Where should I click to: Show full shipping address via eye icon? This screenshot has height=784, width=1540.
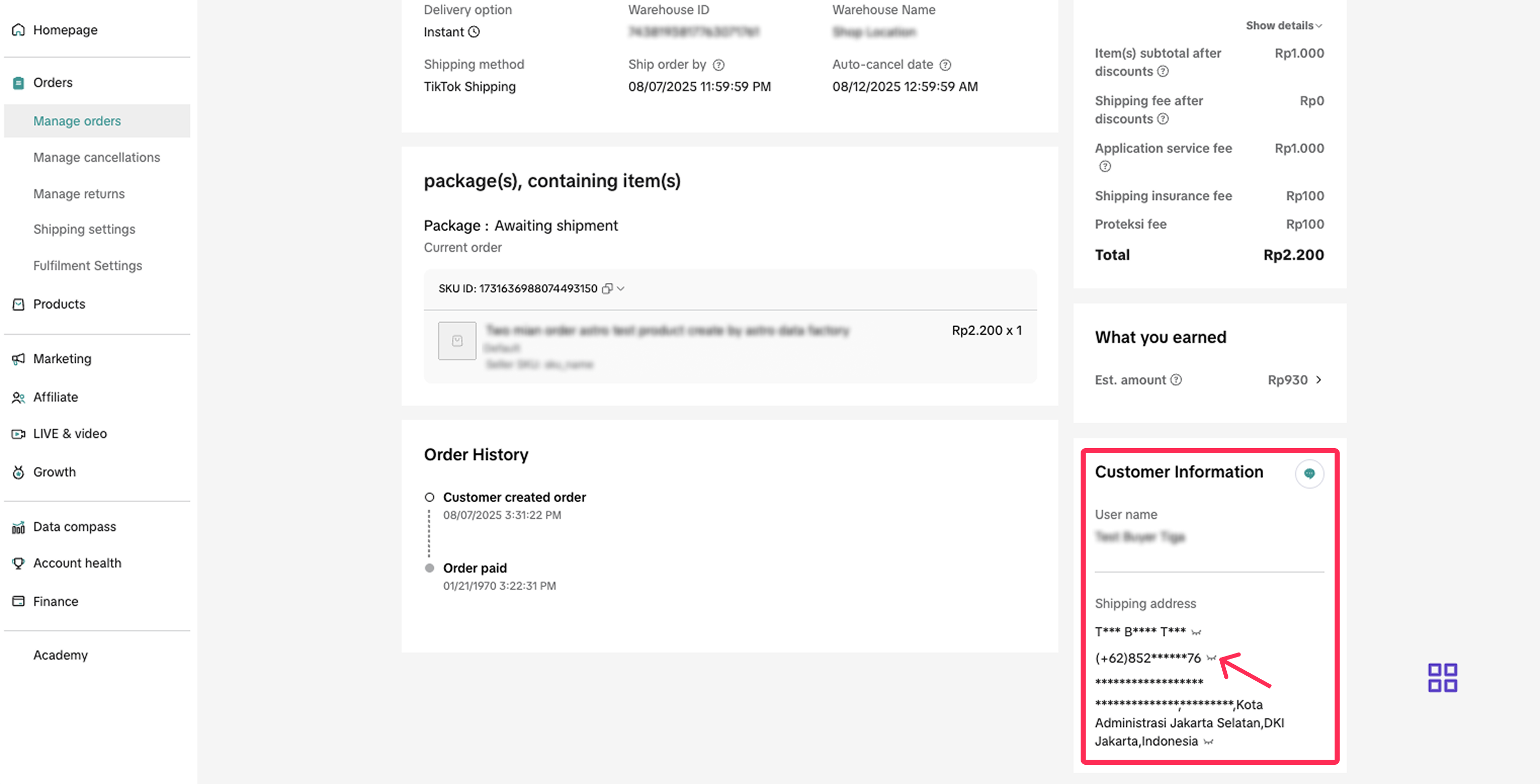(x=1208, y=742)
